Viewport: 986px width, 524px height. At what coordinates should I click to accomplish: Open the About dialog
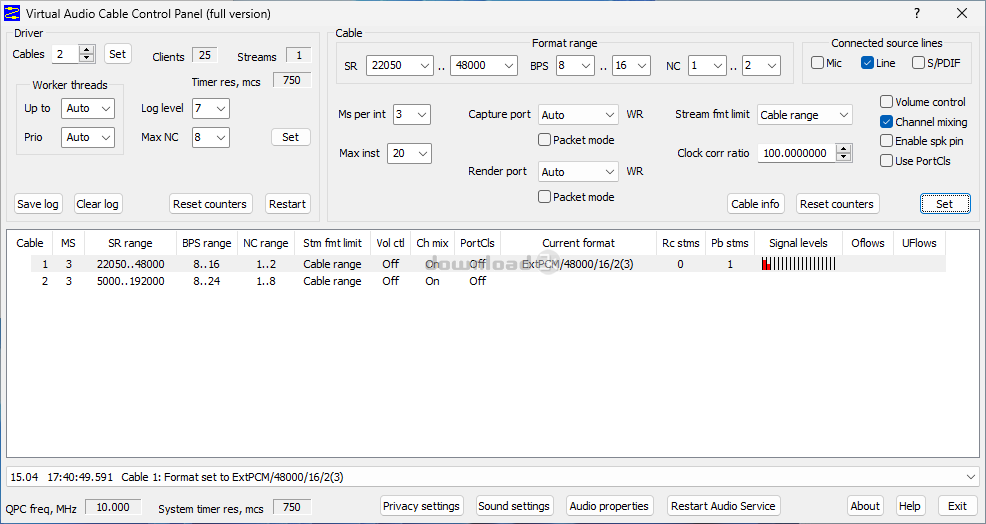(x=865, y=506)
